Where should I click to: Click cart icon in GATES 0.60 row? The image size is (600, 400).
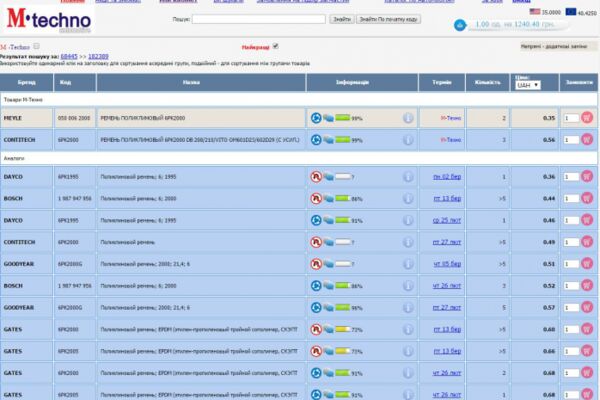point(587,329)
